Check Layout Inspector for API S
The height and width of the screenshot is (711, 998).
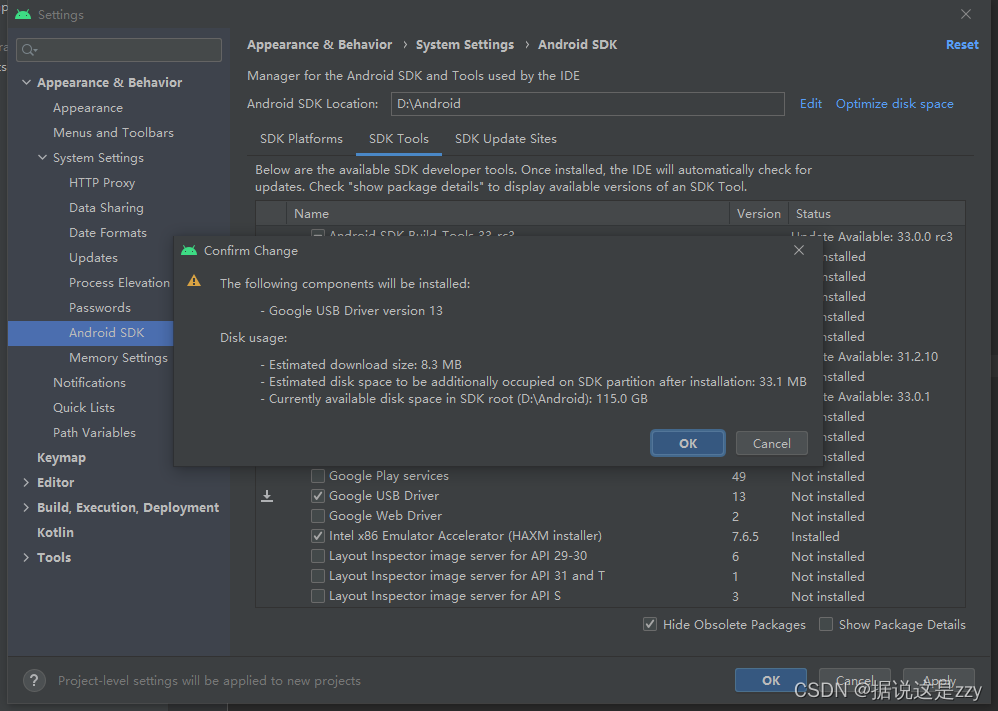pos(318,596)
